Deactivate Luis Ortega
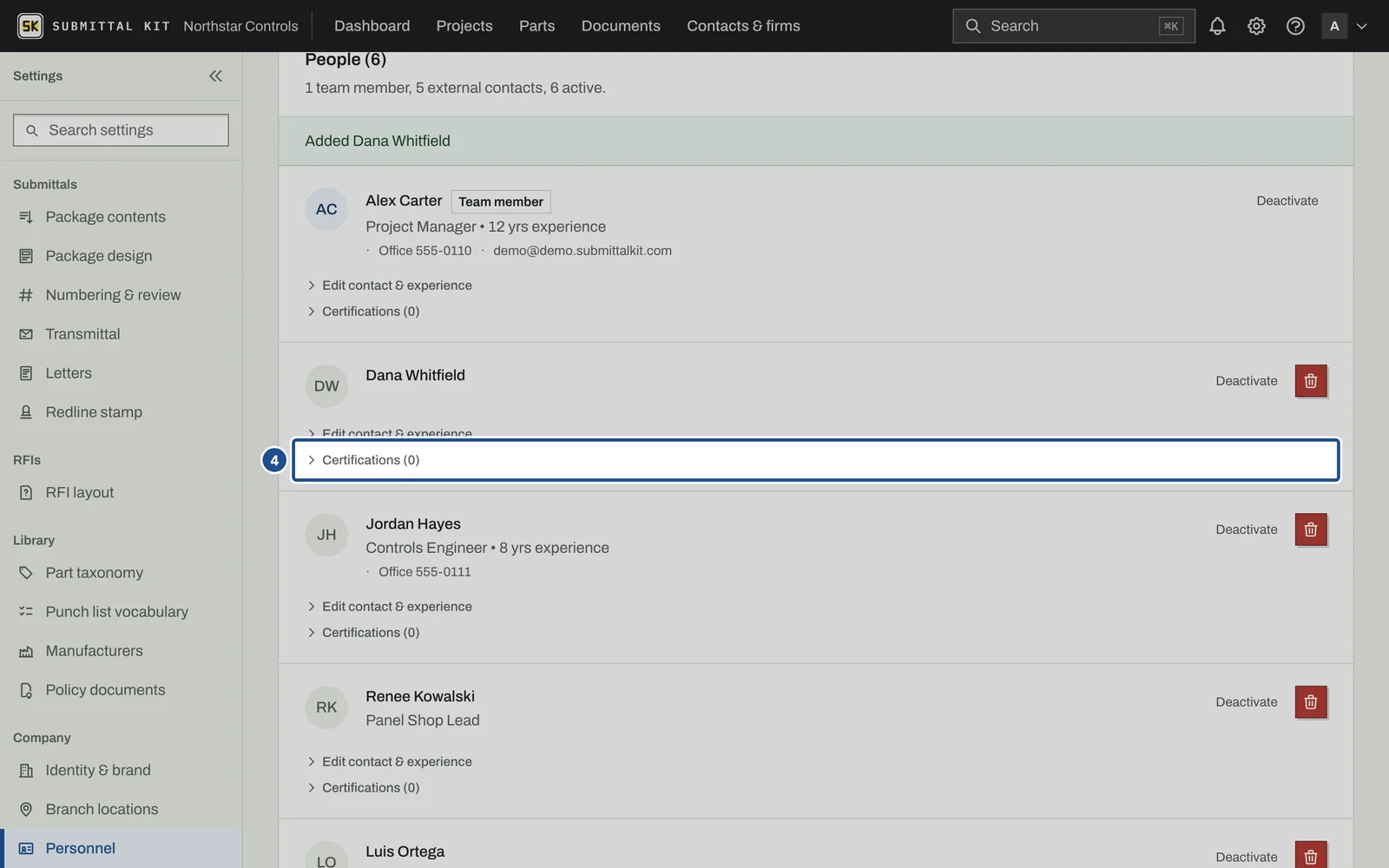 (1246, 857)
